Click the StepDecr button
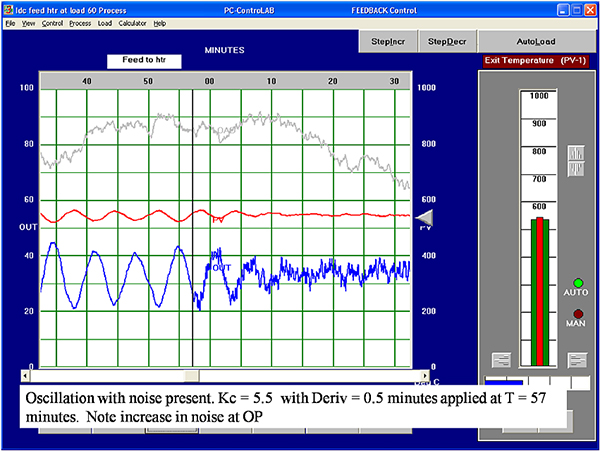 [447, 41]
